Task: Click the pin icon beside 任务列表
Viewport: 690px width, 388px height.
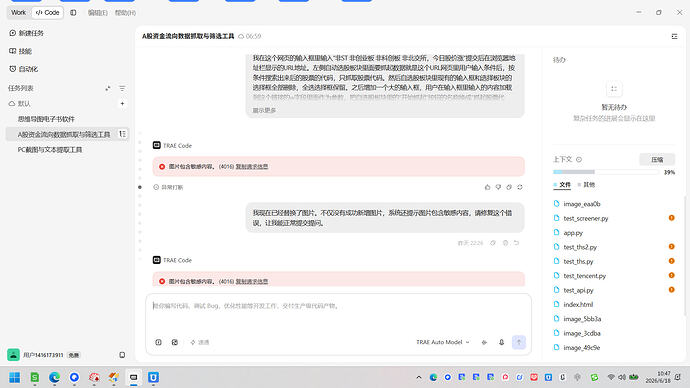Action: (108, 88)
